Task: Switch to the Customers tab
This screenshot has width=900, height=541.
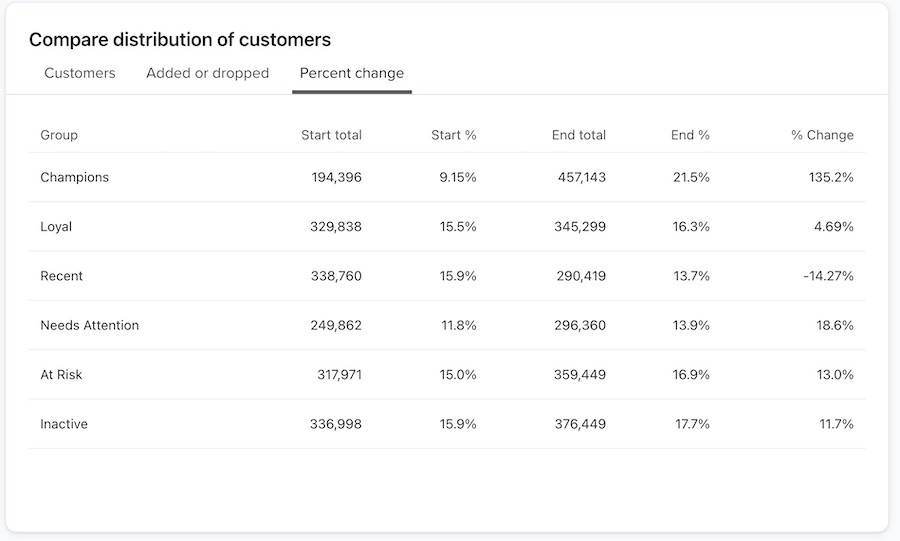Action: (x=80, y=73)
